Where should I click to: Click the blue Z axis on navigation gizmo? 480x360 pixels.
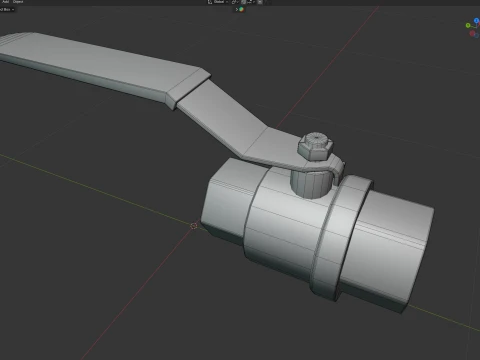coord(476,21)
